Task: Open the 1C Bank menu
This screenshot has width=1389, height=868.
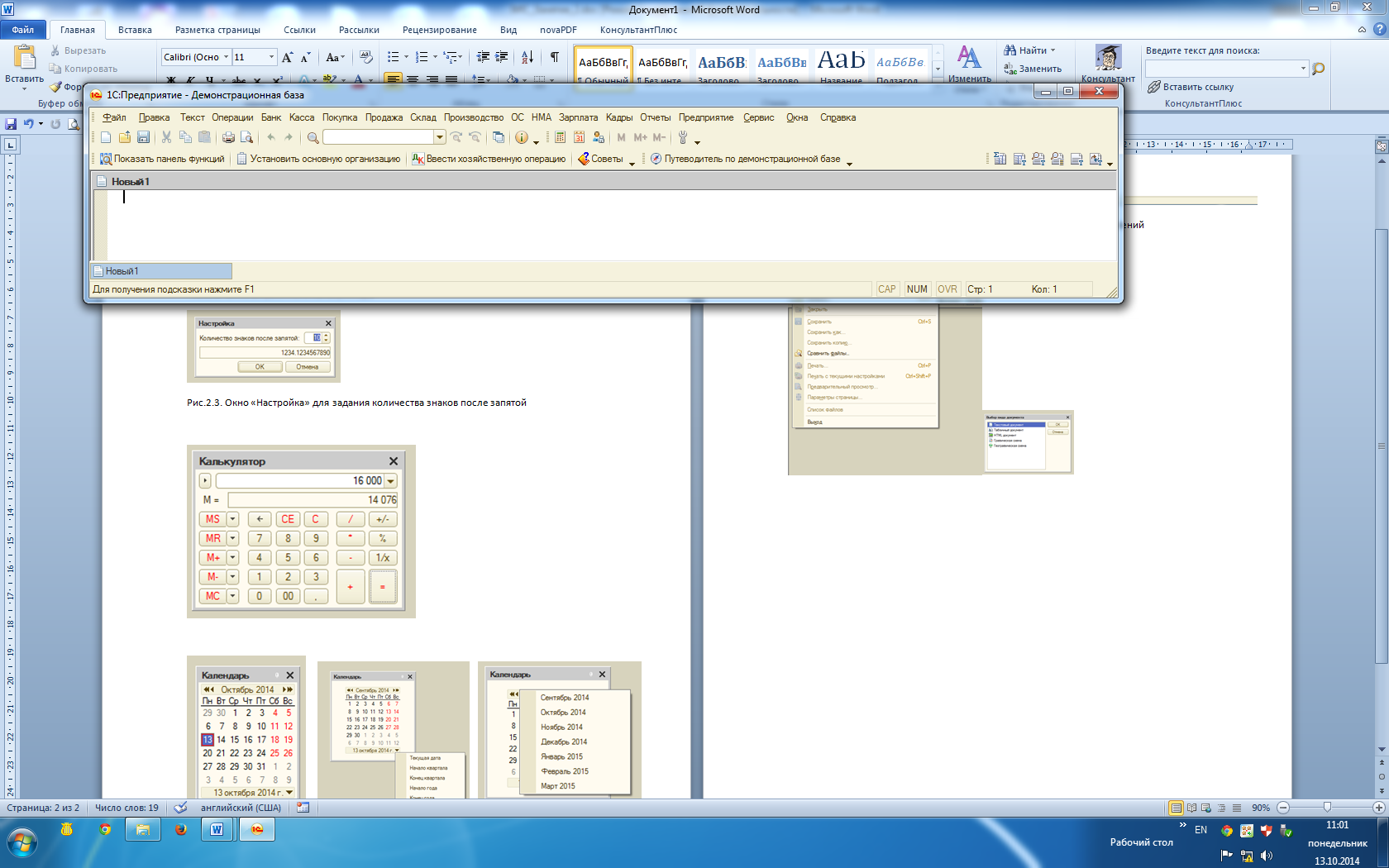Action: 271,117
